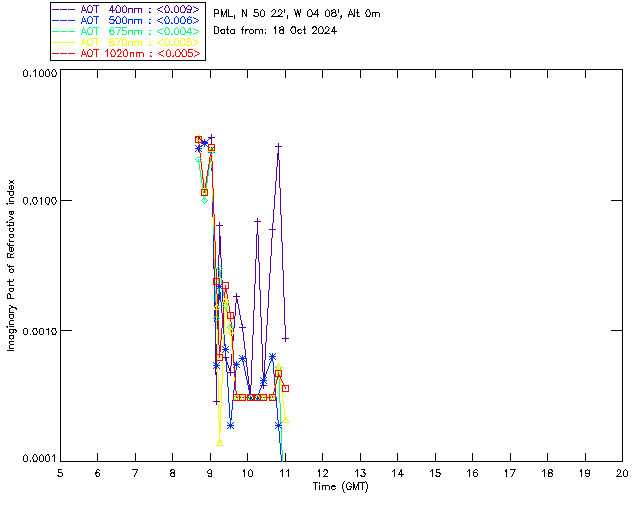This screenshot has width=640, height=512.
Task: Click the y-axis tick label 0.0010
Action: 39,331
